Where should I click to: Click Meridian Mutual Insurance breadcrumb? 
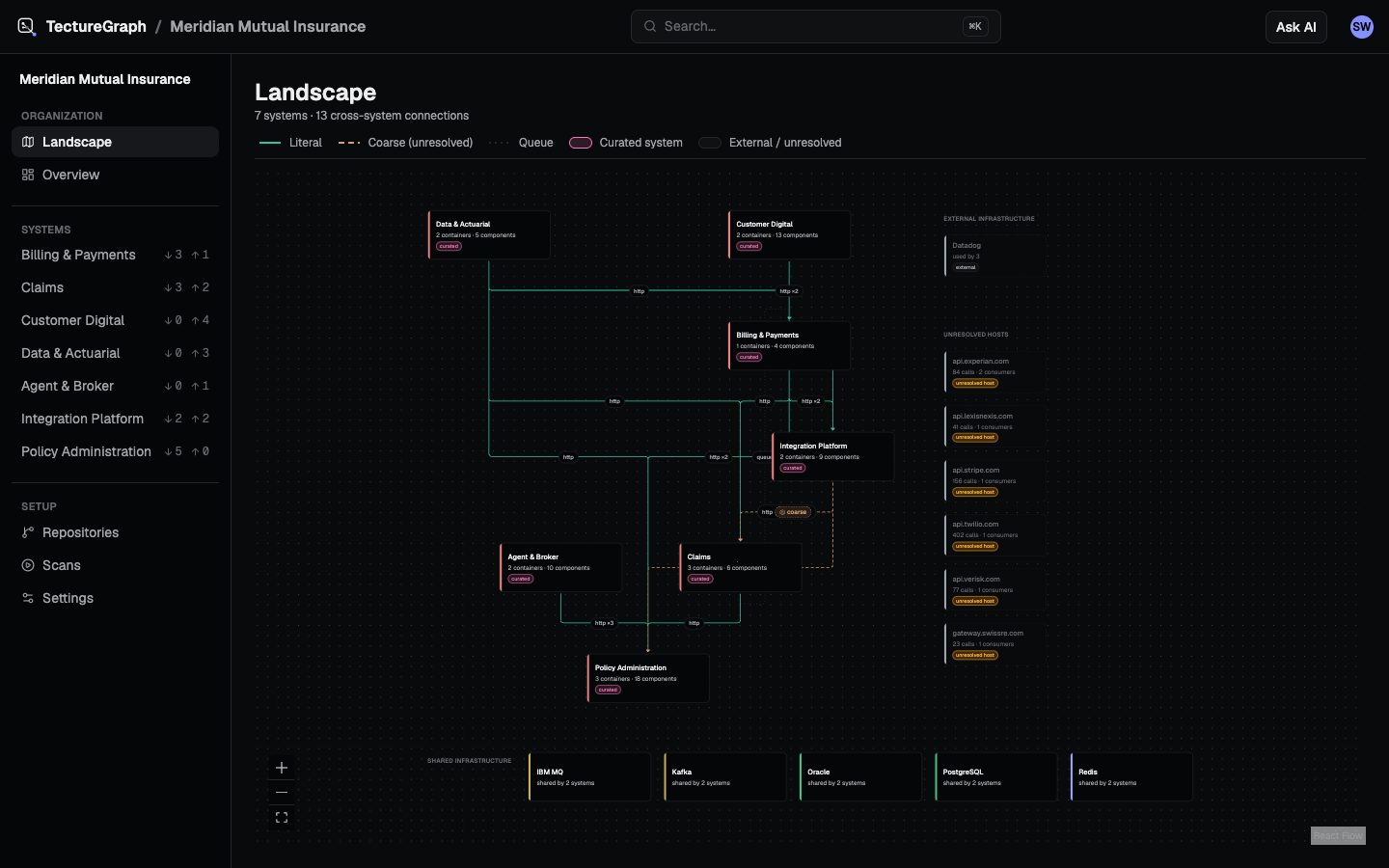click(267, 27)
